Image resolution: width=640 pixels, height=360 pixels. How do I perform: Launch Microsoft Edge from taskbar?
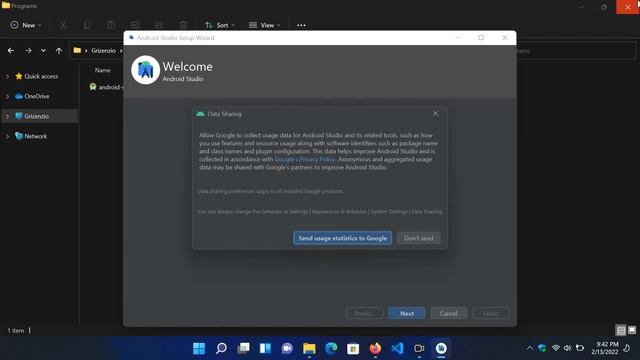[331, 348]
